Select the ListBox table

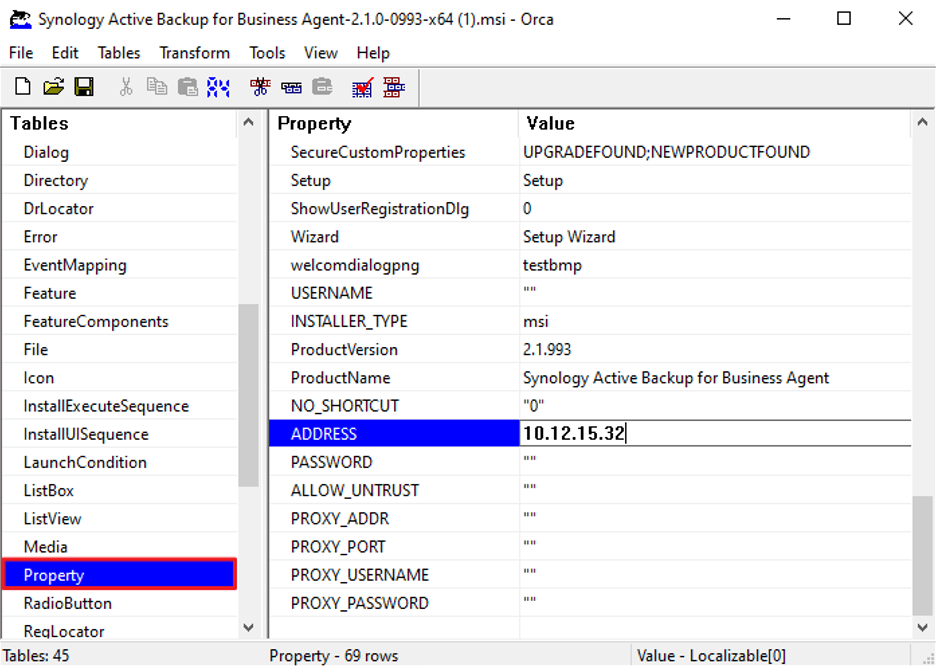(x=119, y=491)
